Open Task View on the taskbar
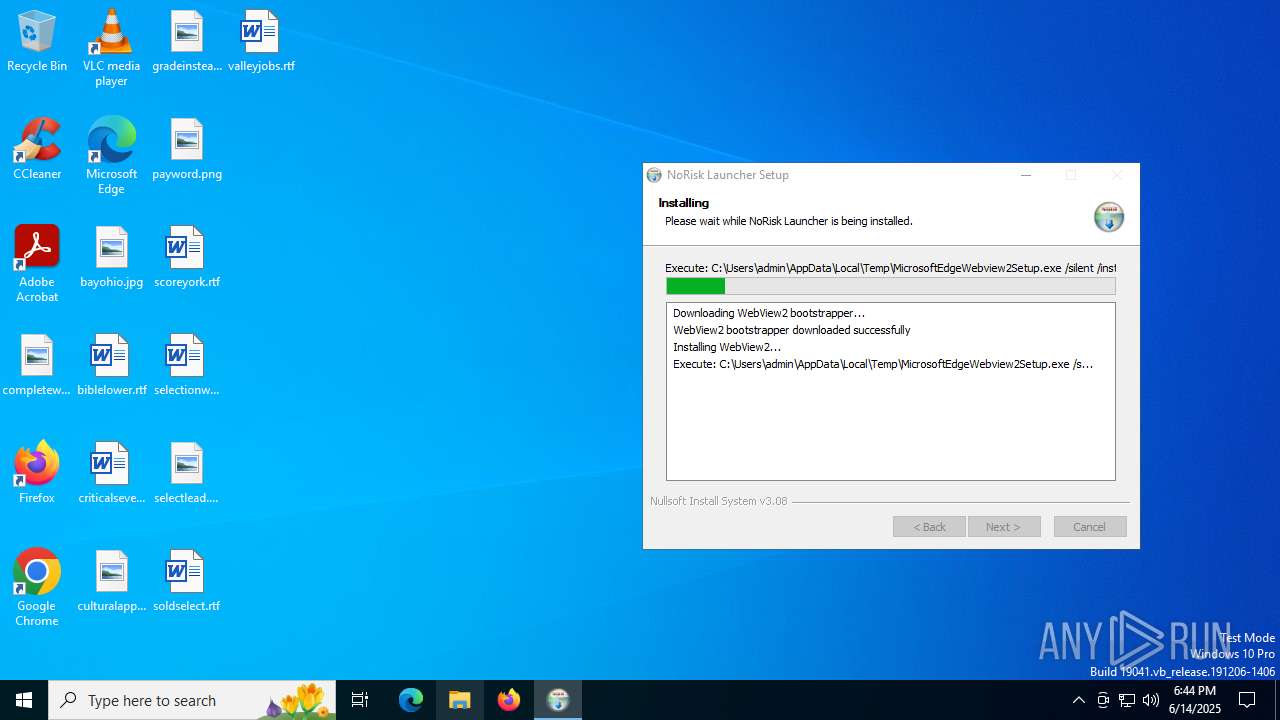Image resolution: width=1280 pixels, height=720 pixels. pos(360,700)
